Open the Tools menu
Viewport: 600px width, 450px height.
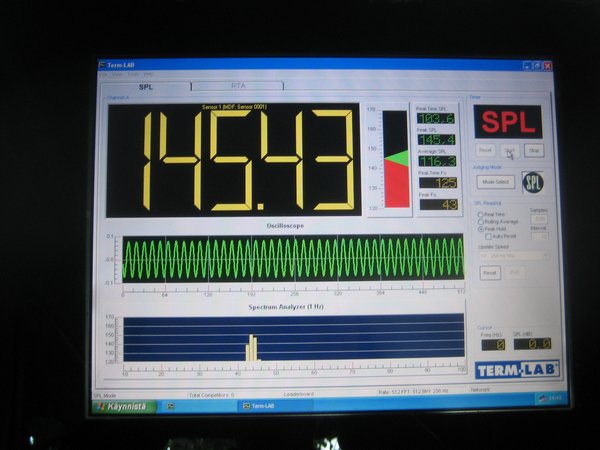point(133,74)
